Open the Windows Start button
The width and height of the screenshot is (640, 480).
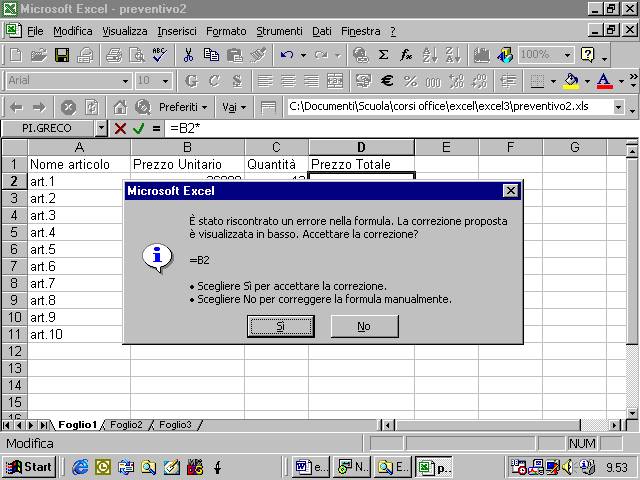29,467
